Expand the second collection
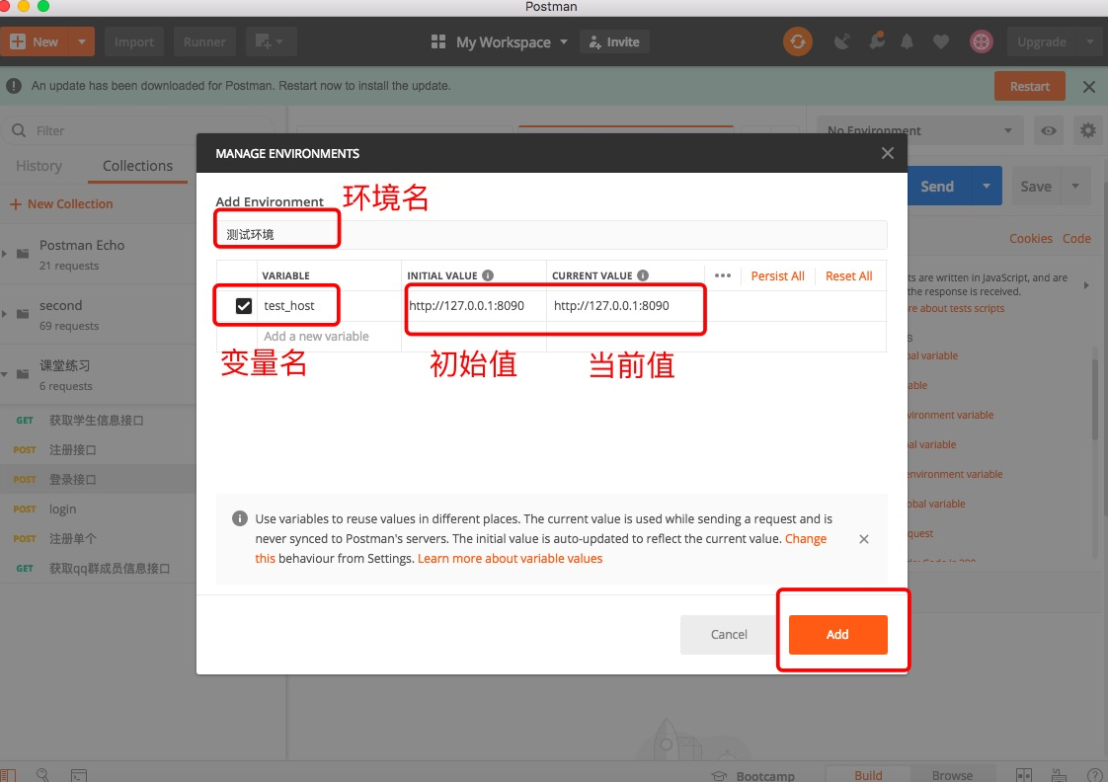This screenshot has height=782, width=1108. (5, 313)
